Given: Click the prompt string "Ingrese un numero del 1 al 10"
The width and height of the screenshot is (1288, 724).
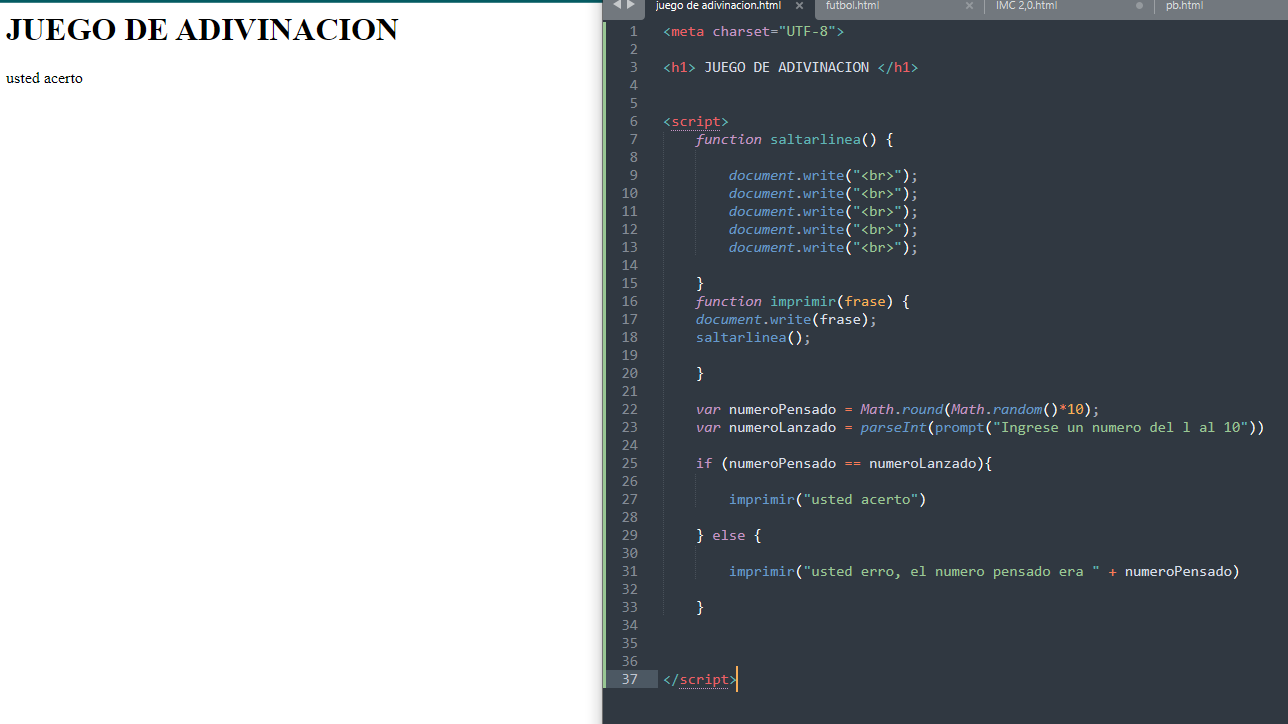Looking at the screenshot, I should (x=1120, y=427).
